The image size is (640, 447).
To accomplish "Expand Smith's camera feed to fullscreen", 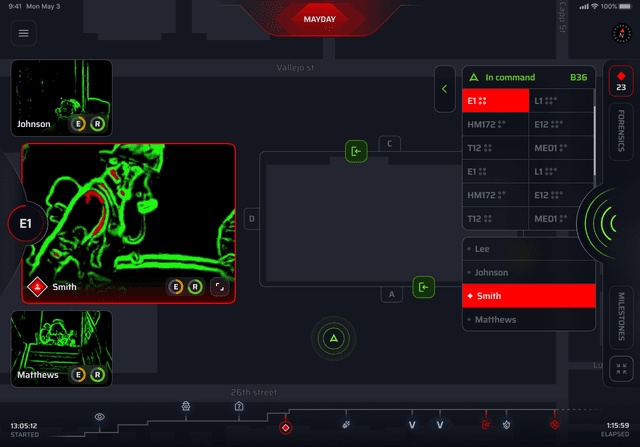I will (219, 287).
